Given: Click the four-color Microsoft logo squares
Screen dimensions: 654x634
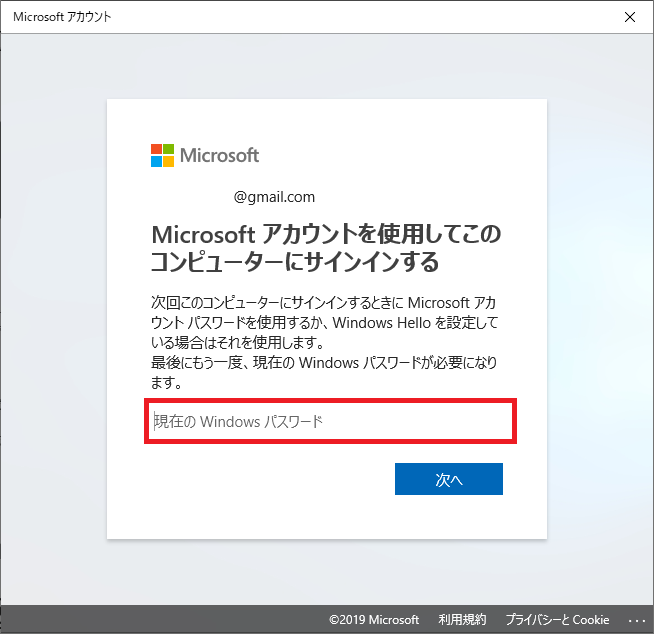Looking at the screenshot, I should tap(162, 155).
